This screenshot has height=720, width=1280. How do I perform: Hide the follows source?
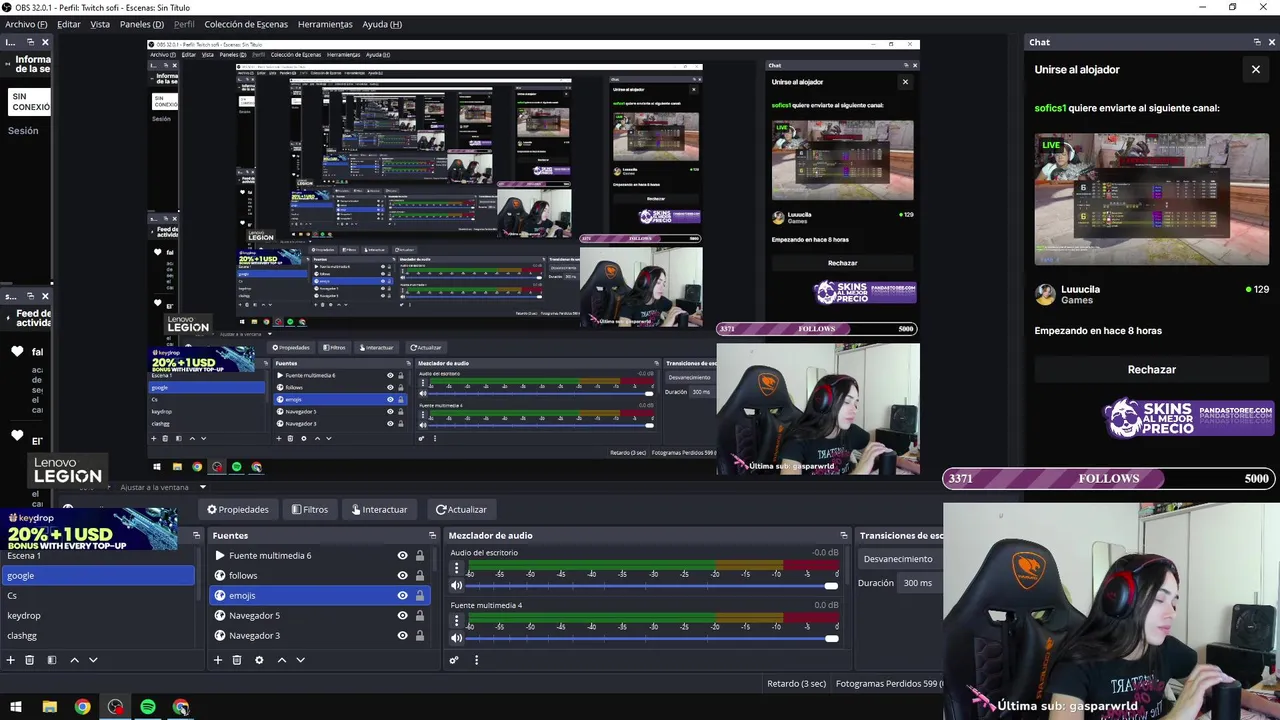click(x=403, y=576)
